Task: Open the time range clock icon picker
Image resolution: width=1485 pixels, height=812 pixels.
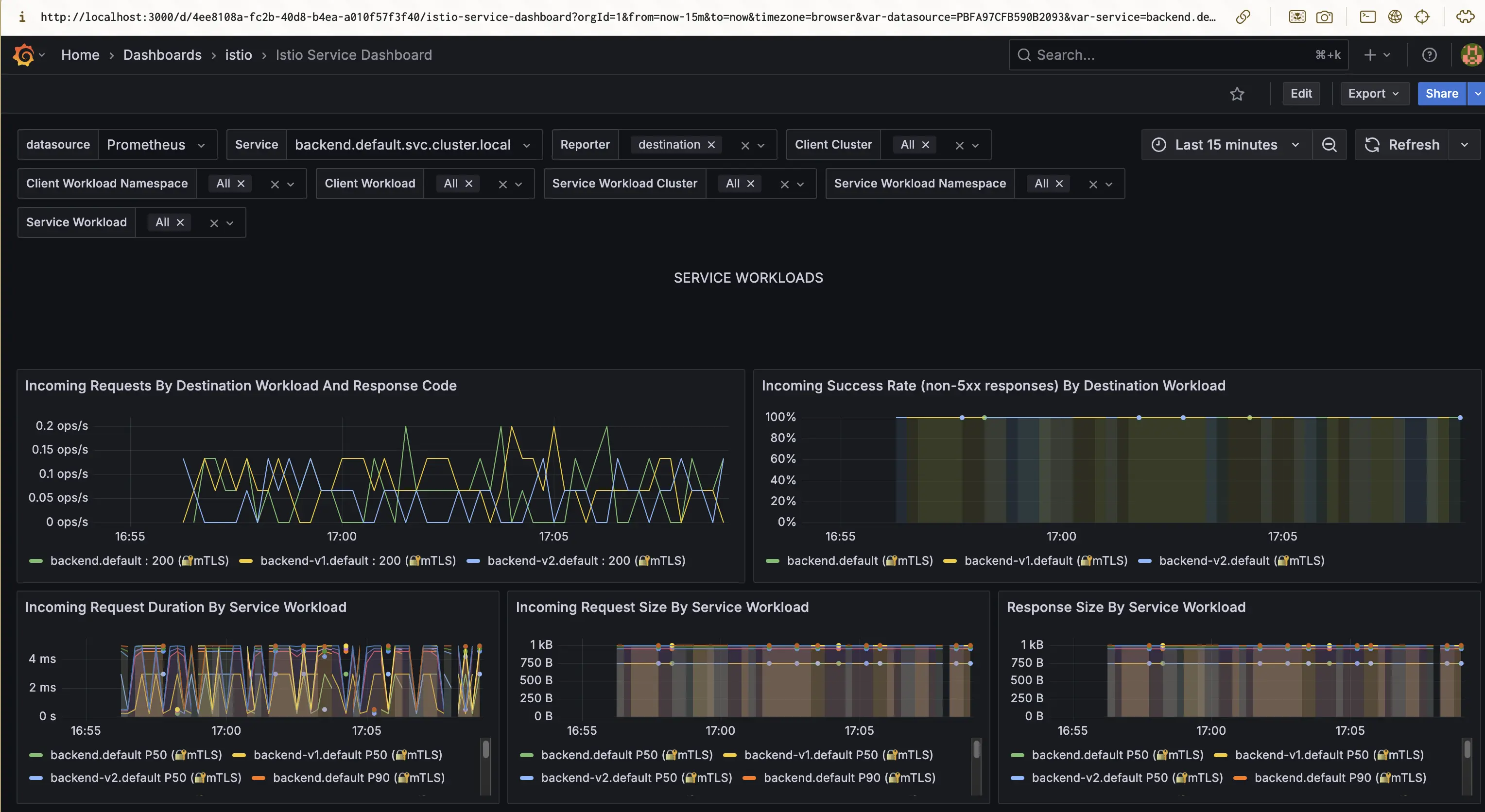Action: pos(1160,145)
